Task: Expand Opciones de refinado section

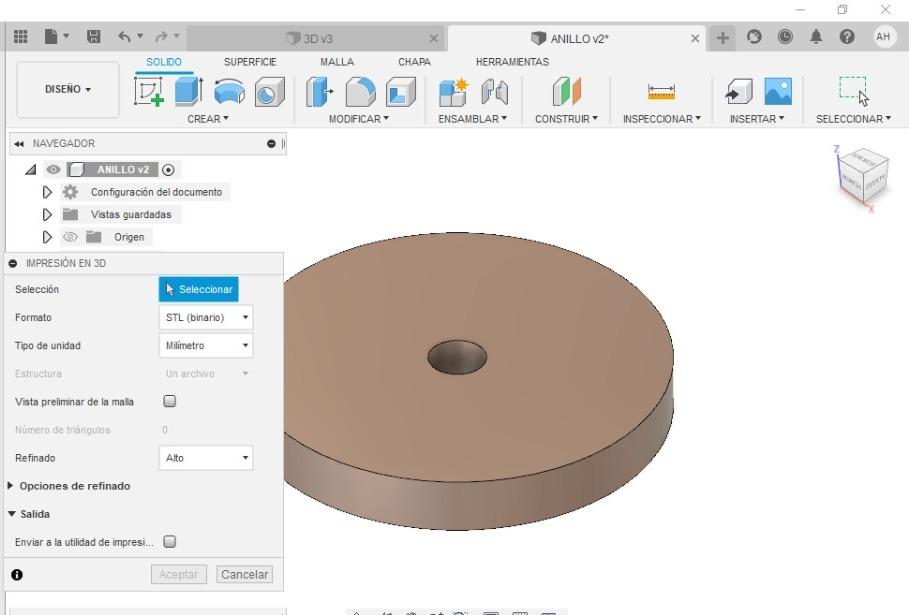Action: coord(10,486)
